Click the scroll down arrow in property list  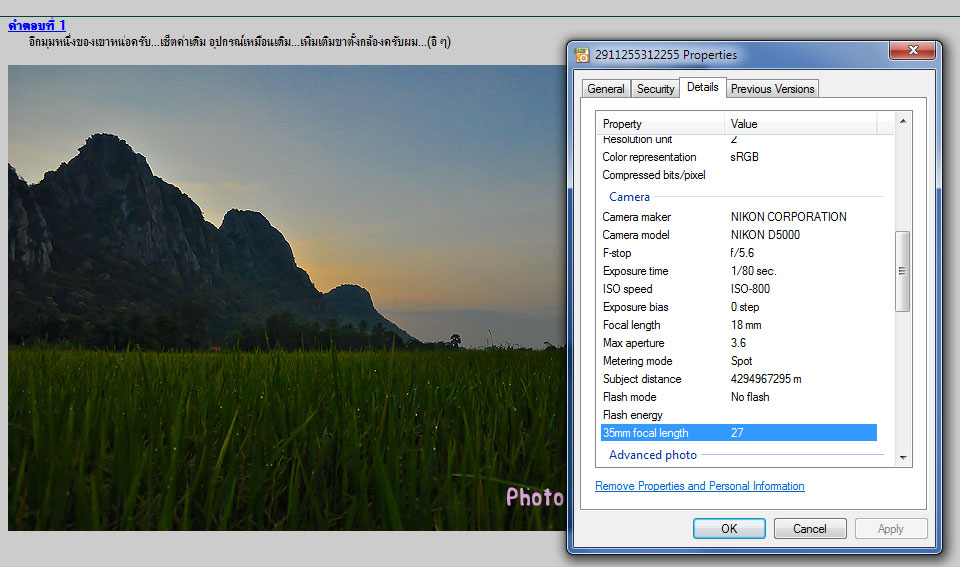(903, 457)
